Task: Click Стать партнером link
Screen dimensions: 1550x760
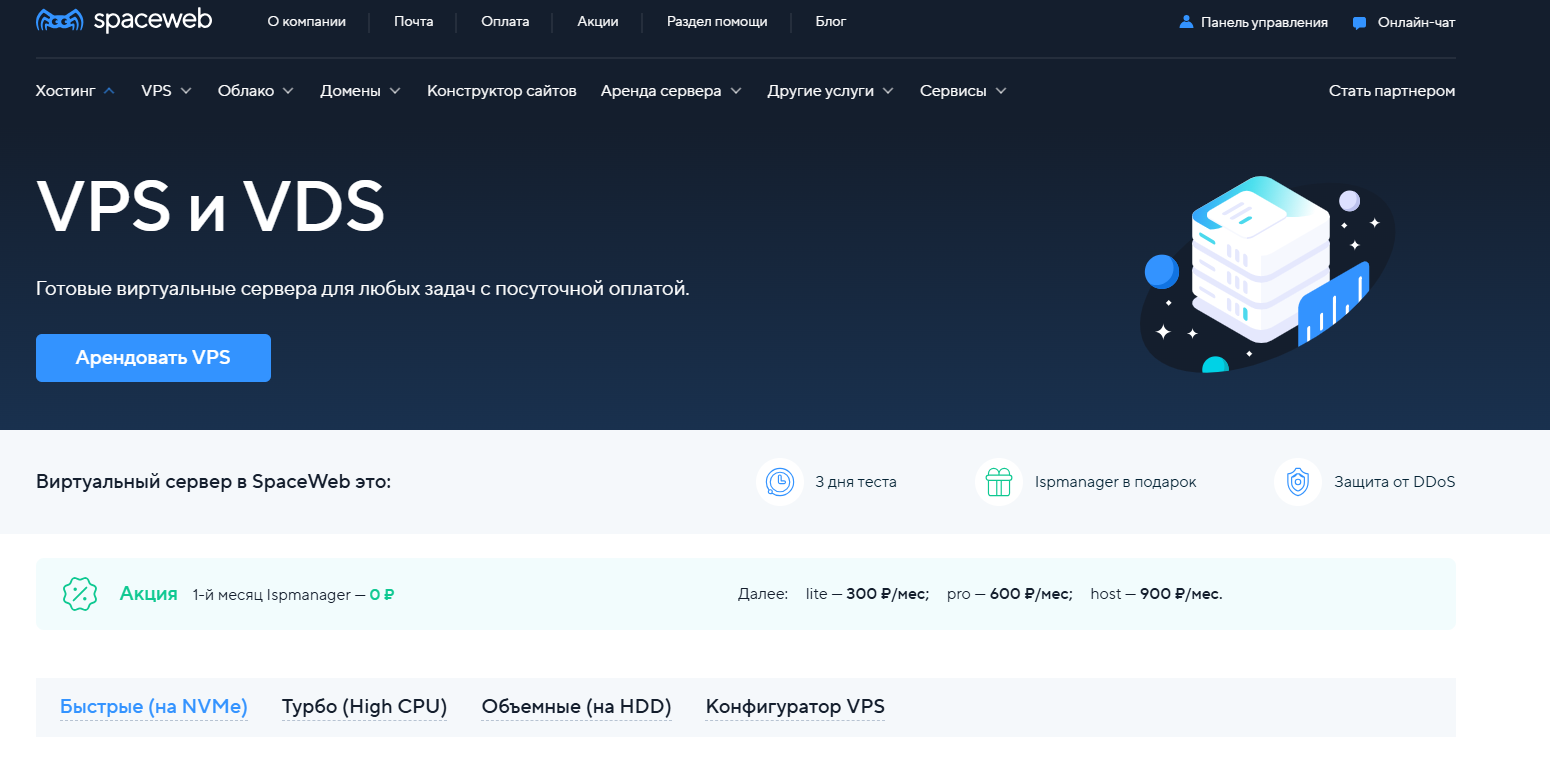Action: pos(1392,91)
